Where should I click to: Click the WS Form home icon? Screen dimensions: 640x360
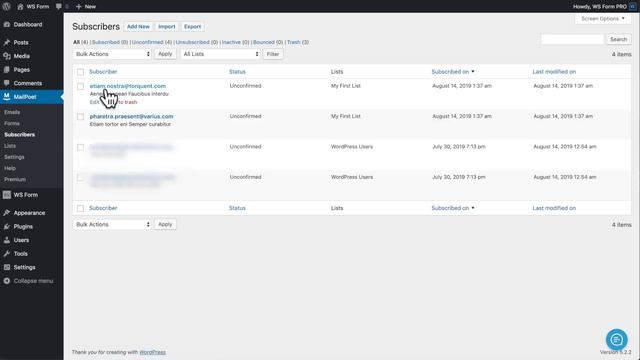point(20,7)
